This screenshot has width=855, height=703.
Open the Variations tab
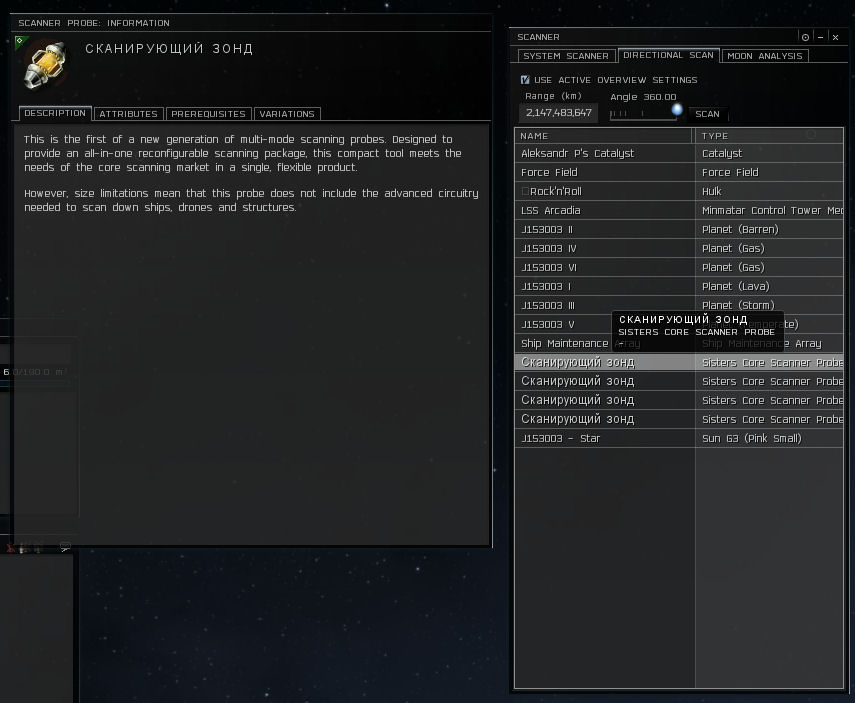pos(287,113)
